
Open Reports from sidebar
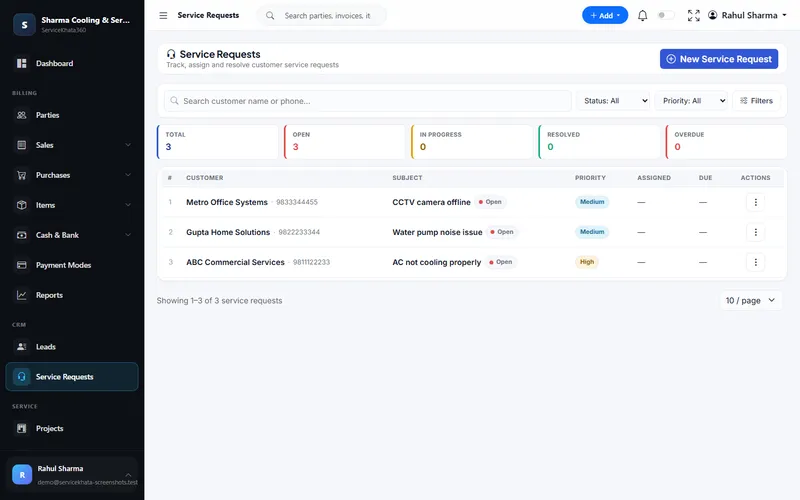coord(72,295)
